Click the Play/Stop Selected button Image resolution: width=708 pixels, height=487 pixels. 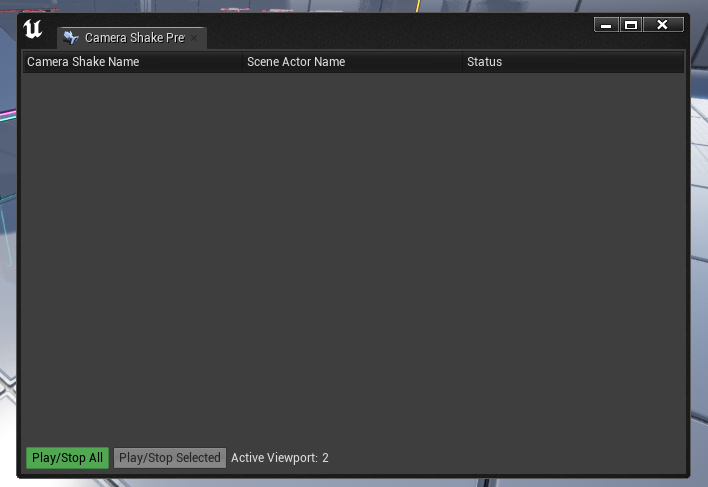click(170, 458)
